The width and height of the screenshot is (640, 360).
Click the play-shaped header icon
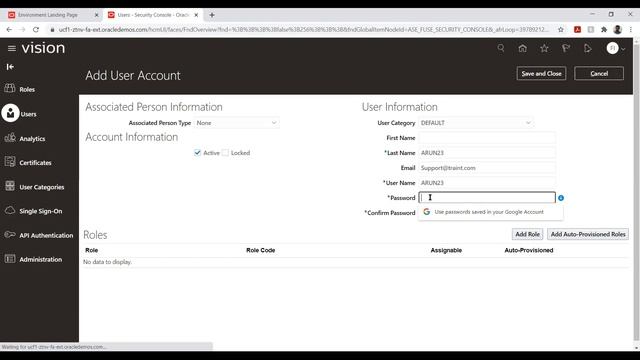point(587,49)
